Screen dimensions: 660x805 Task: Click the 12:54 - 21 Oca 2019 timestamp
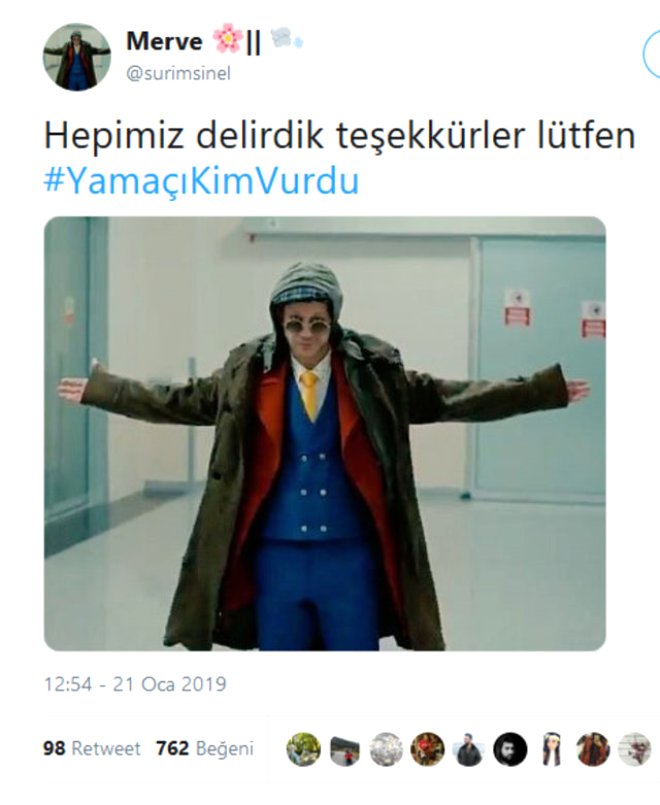(x=135, y=684)
